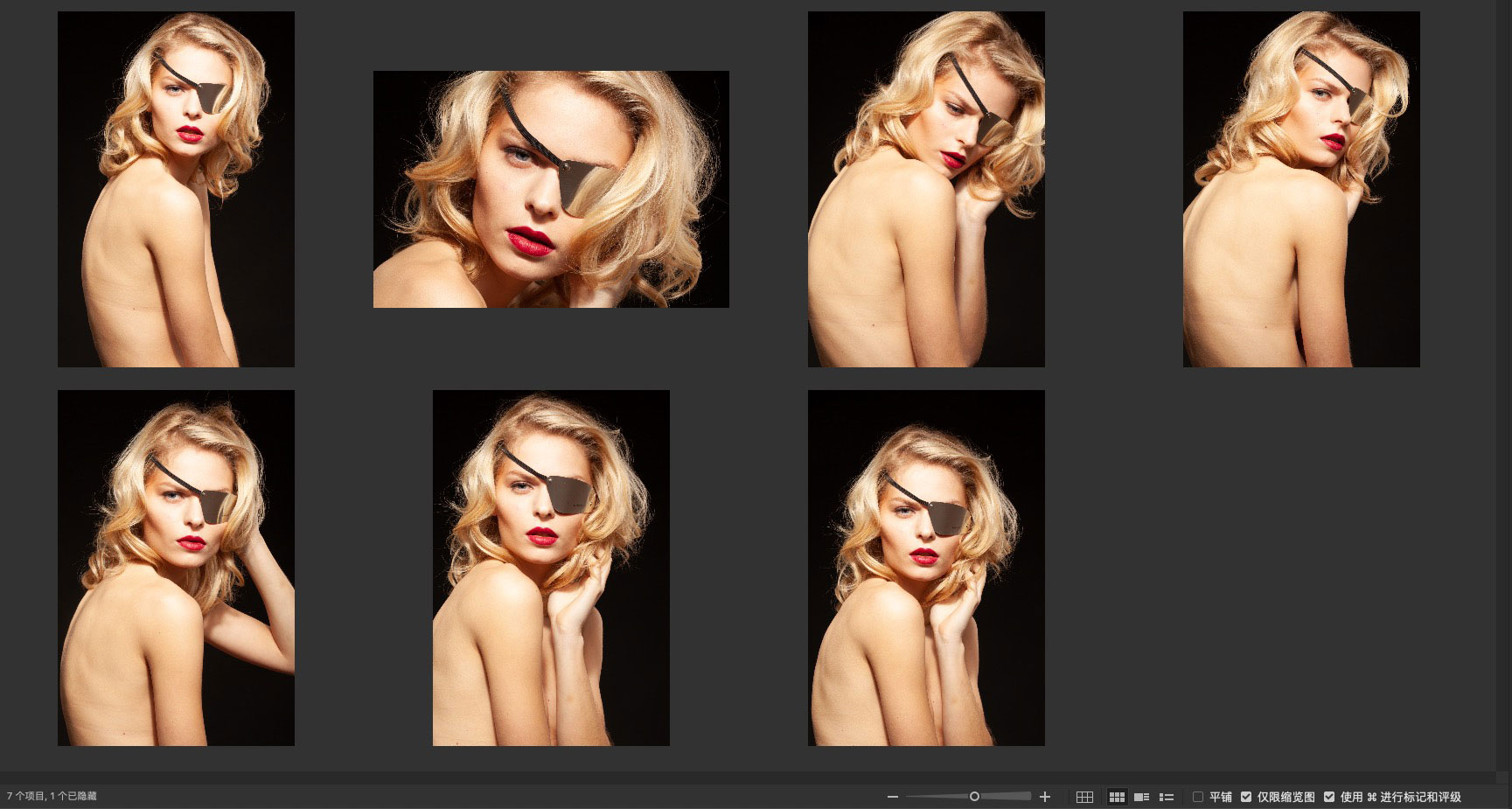Click the thumbnail size slider handle
The width and height of the screenshot is (1512, 809).
coord(974,797)
